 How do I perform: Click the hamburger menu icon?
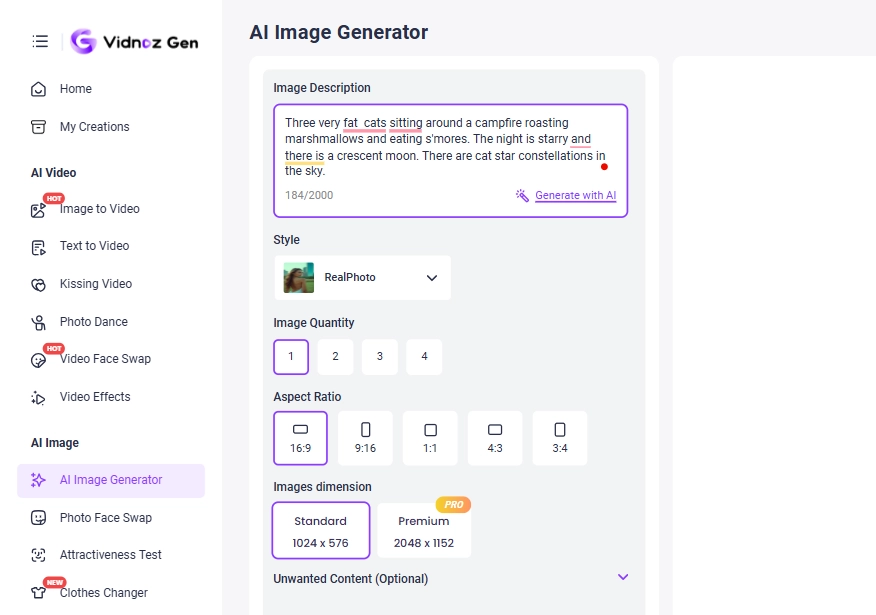pos(40,41)
